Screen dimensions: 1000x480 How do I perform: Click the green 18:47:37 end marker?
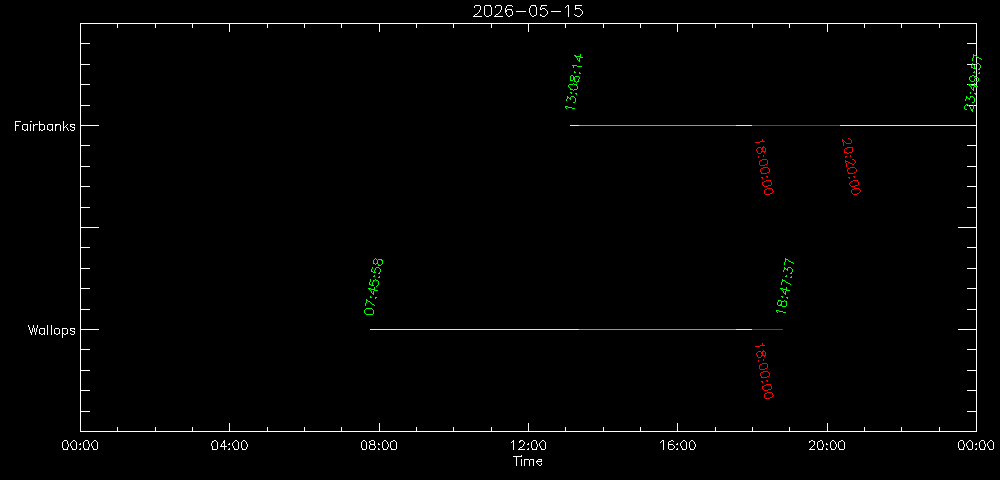(785, 287)
